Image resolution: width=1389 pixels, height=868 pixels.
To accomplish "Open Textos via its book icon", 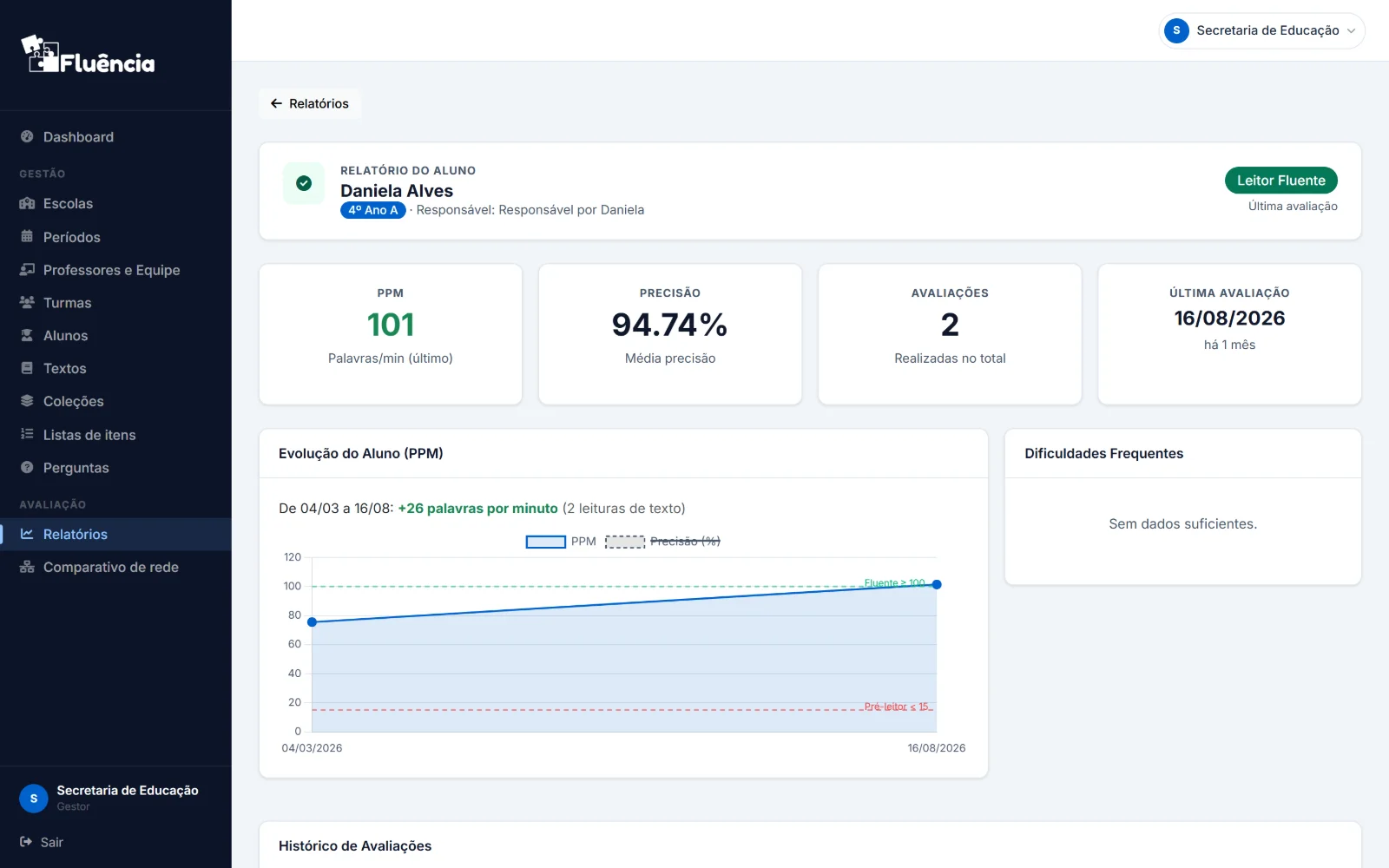I will (x=27, y=368).
